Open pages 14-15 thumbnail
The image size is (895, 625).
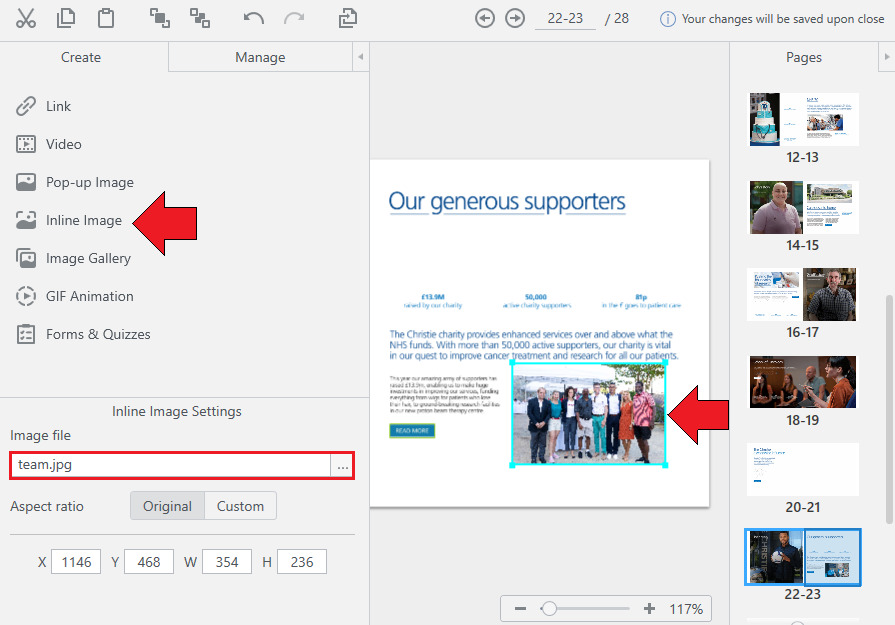(804, 207)
